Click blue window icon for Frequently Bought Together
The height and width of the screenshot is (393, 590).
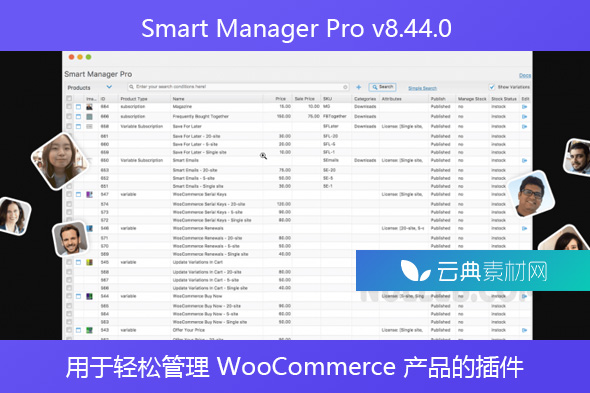click(78, 117)
